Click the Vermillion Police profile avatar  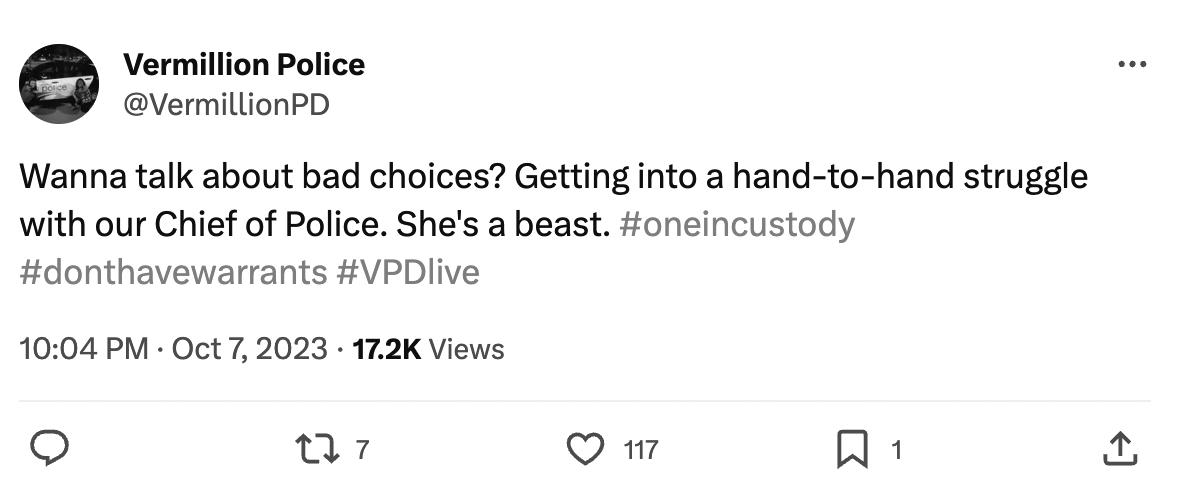[58, 84]
